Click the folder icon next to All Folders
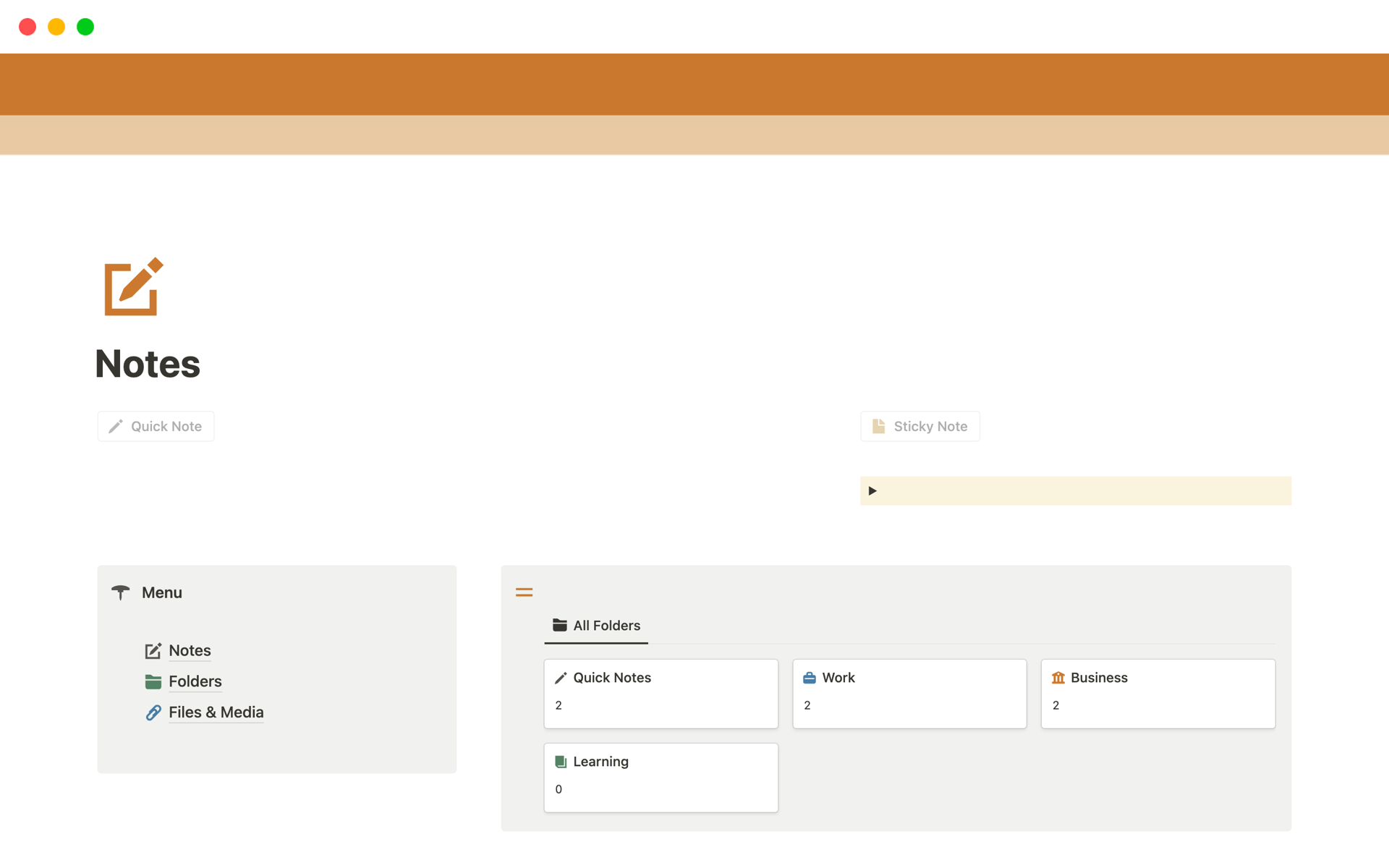The image size is (1389, 868). [x=558, y=626]
